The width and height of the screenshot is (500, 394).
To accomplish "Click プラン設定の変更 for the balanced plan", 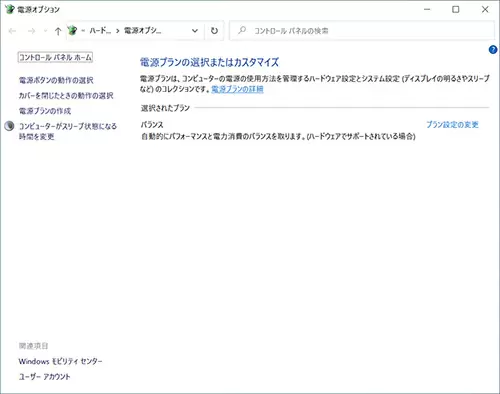I will (452, 125).
